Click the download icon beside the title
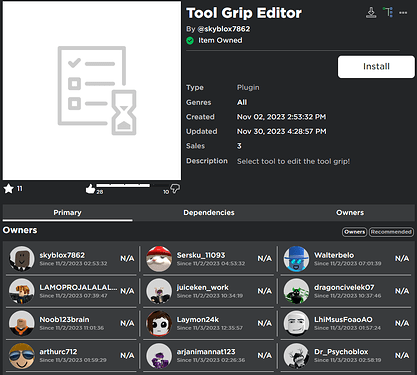 click(x=371, y=13)
